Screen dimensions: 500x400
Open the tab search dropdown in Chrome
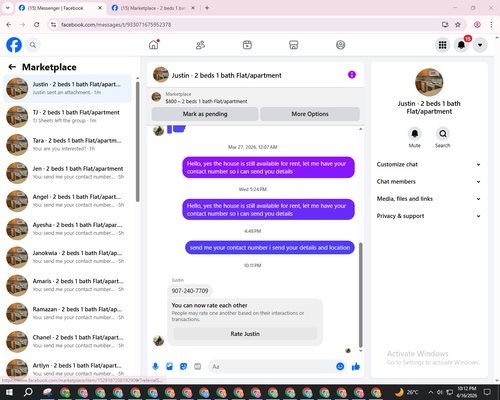point(8,8)
